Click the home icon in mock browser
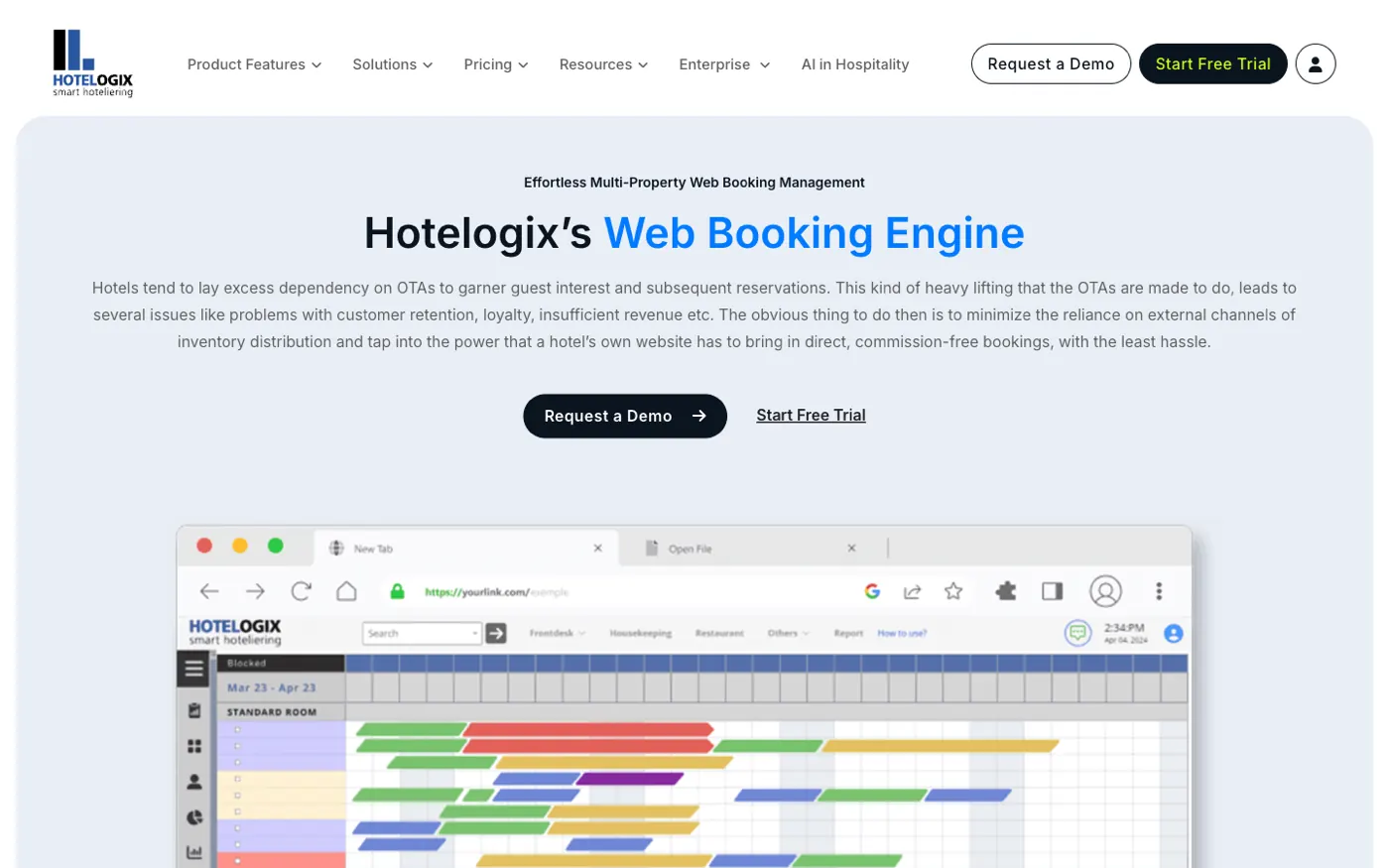This screenshot has height=868, width=1389. coord(346,591)
